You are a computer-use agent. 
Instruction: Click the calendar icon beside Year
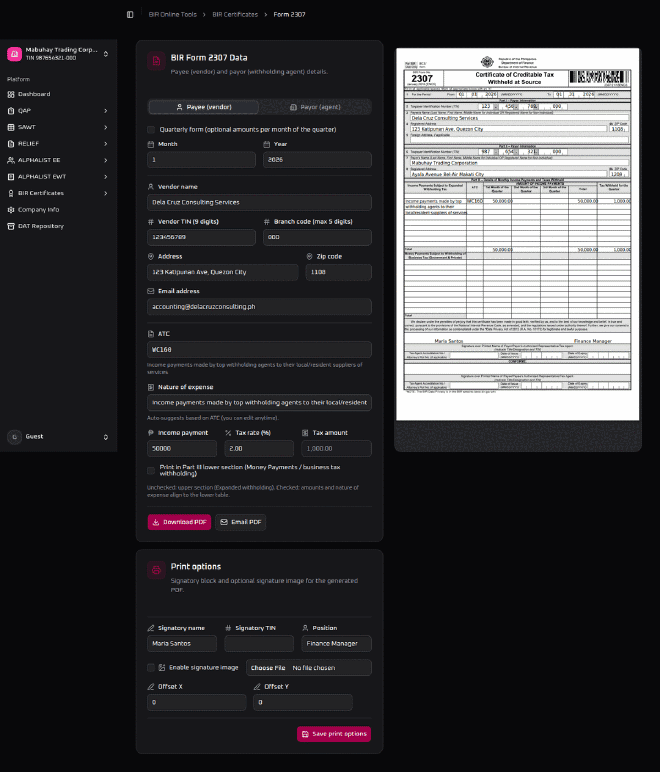click(x=267, y=144)
